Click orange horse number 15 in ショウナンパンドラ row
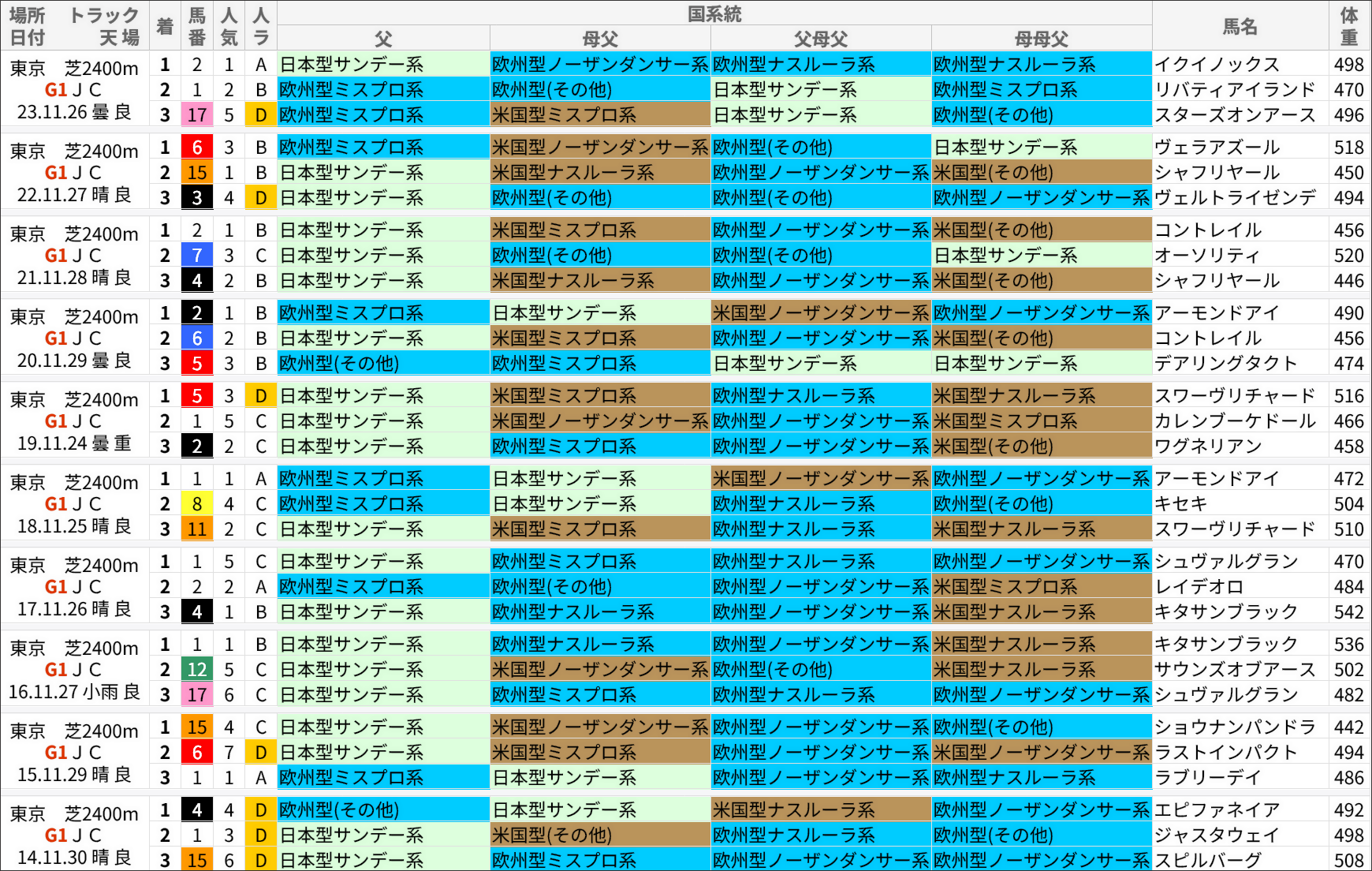This screenshot has width=1372, height=871. (x=197, y=727)
